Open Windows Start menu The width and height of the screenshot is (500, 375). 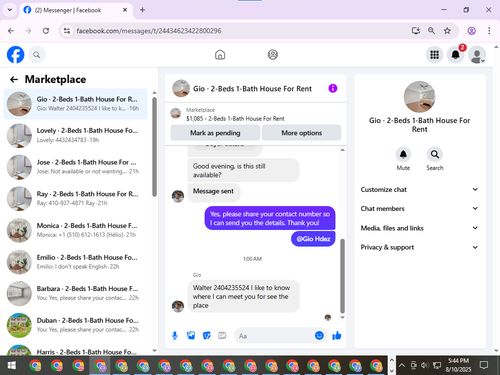click(x=11, y=365)
